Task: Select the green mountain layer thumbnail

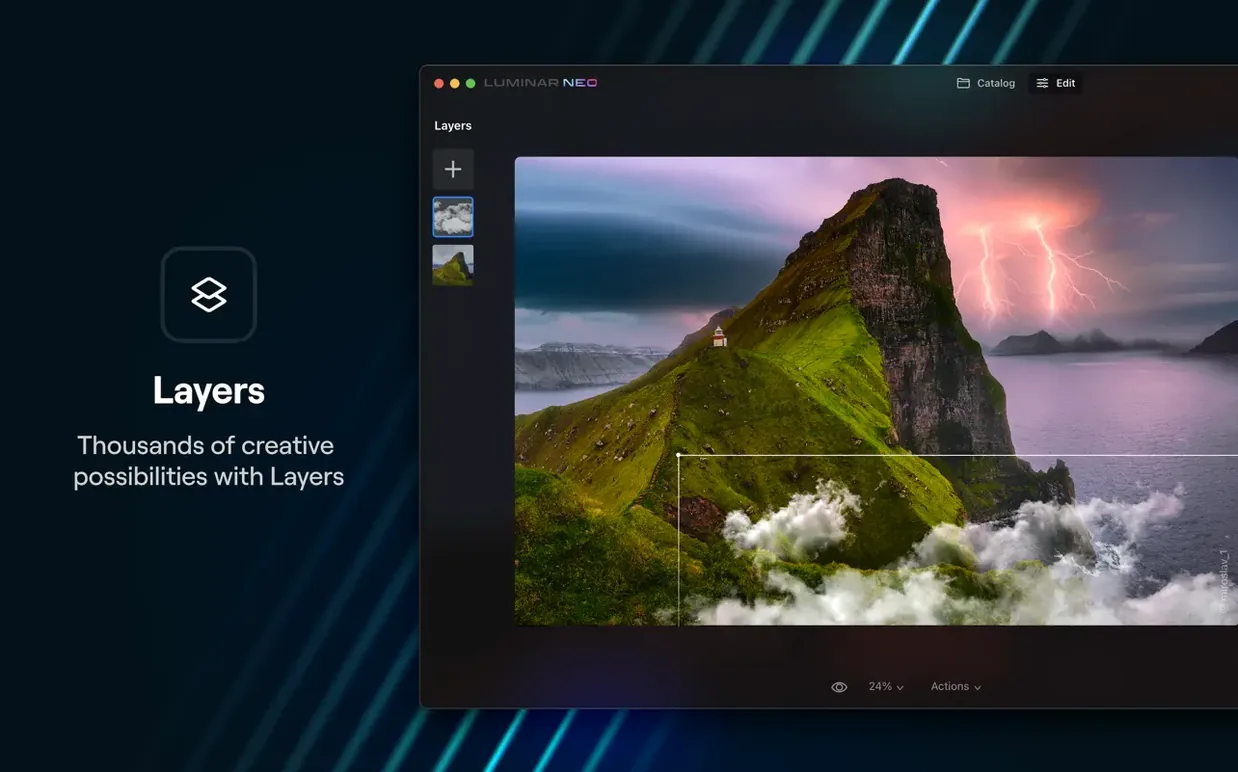Action: click(x=453, y=265)
